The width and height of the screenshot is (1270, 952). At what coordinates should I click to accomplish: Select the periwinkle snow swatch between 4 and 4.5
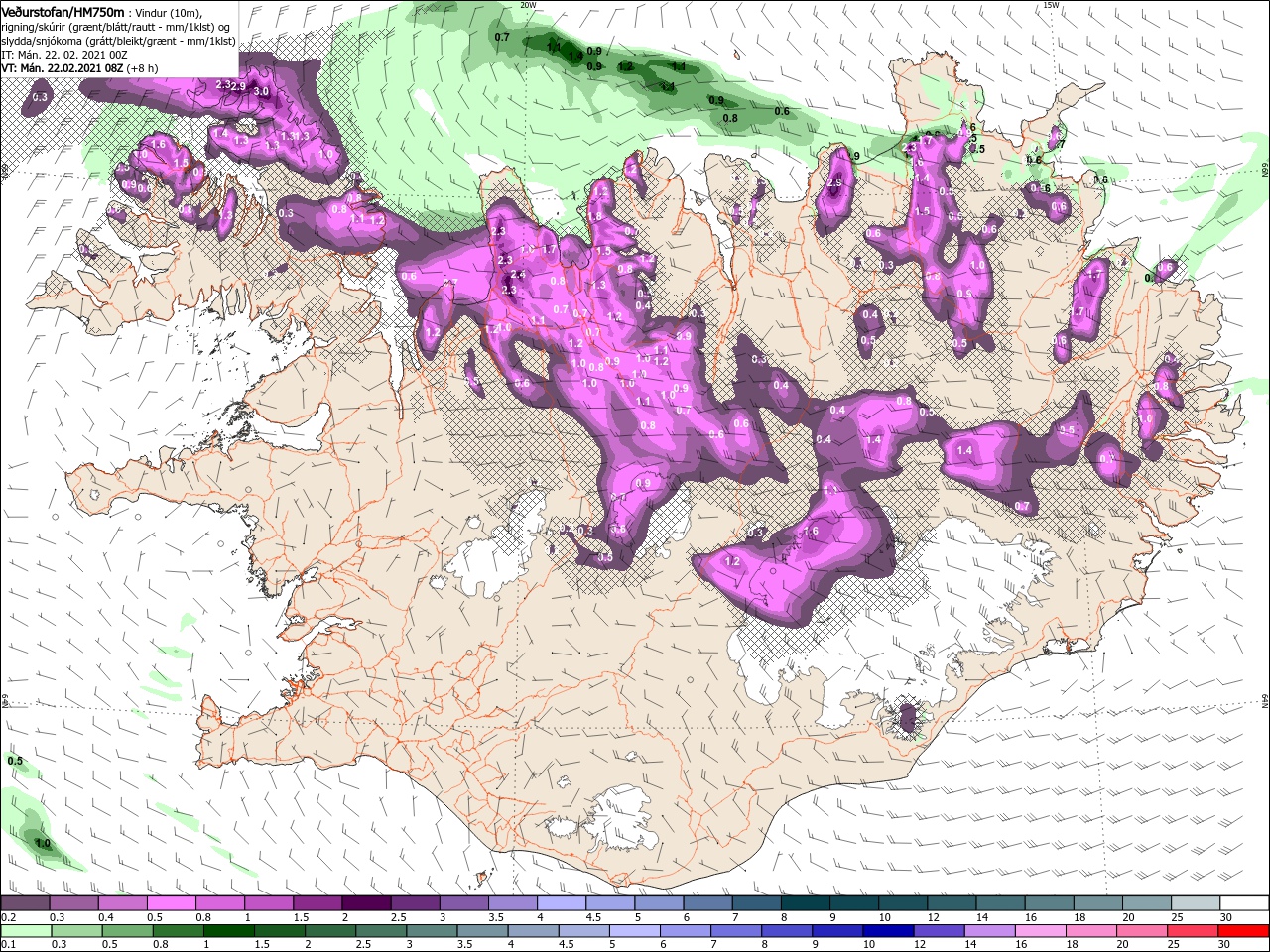click(561, 903)
